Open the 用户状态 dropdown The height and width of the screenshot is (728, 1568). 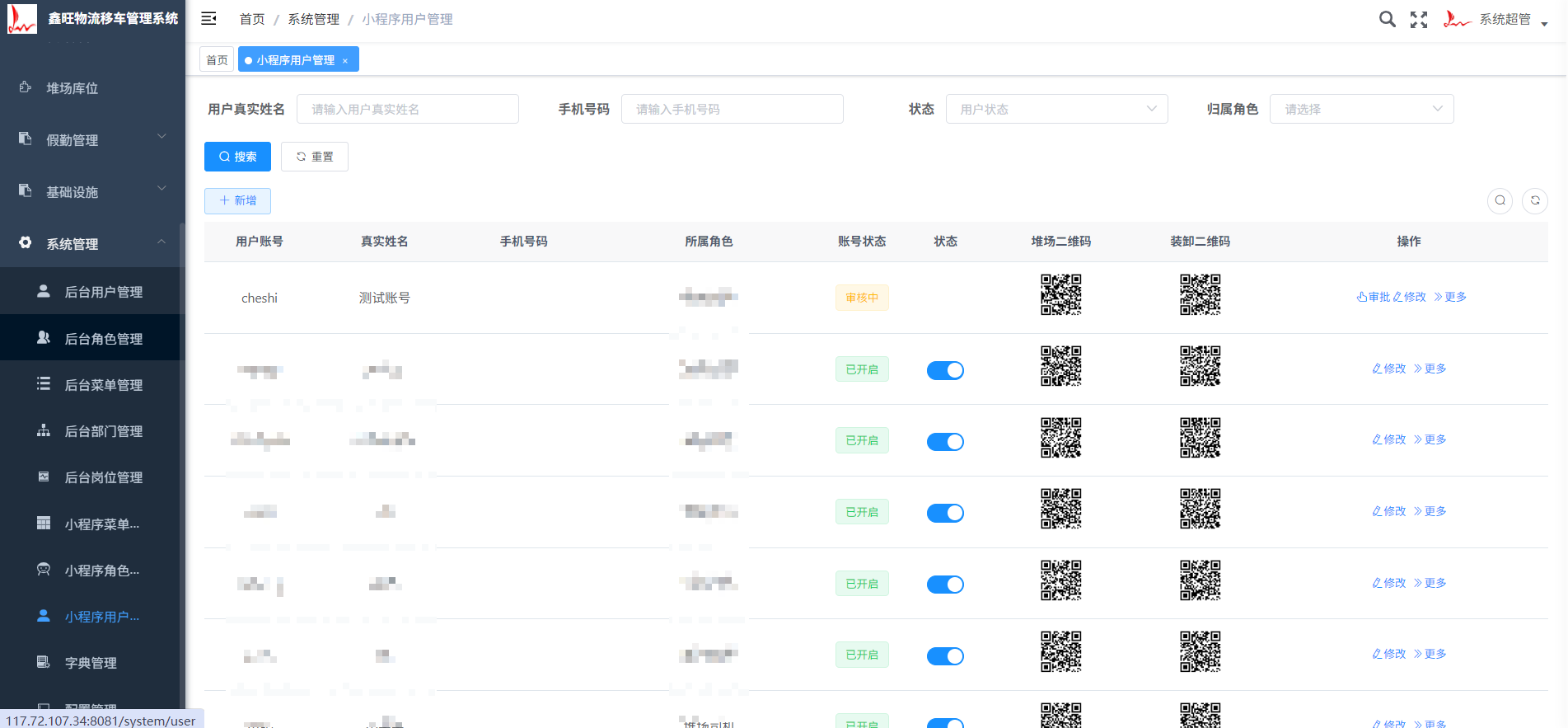click(x=1057, y=109)
